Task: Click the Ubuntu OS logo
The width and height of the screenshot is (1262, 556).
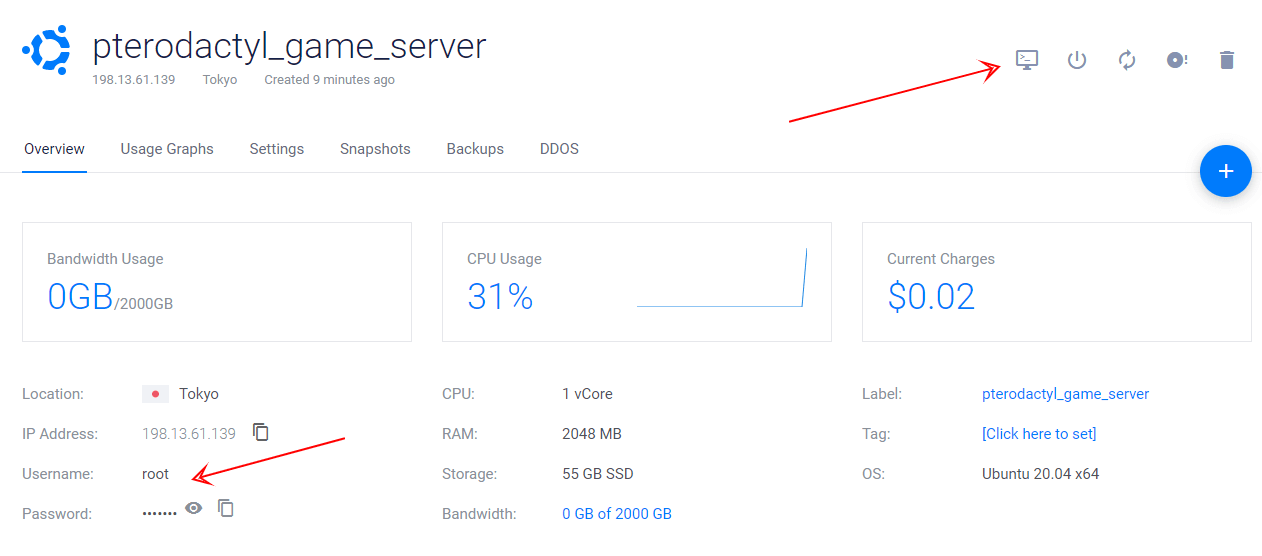Action: coord(46,50)
